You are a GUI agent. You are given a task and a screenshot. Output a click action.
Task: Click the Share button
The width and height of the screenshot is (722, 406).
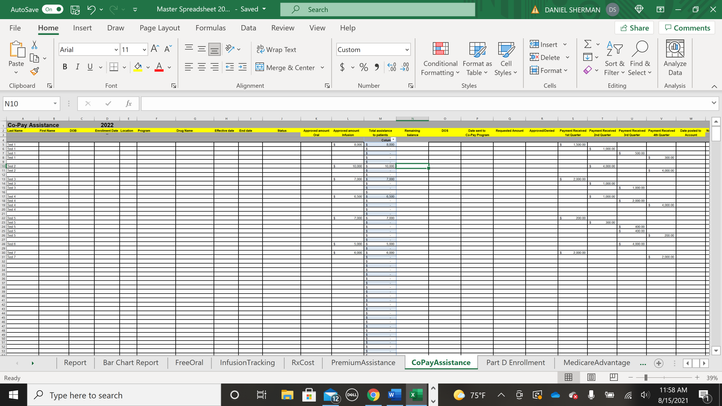[x=634, y=28]
